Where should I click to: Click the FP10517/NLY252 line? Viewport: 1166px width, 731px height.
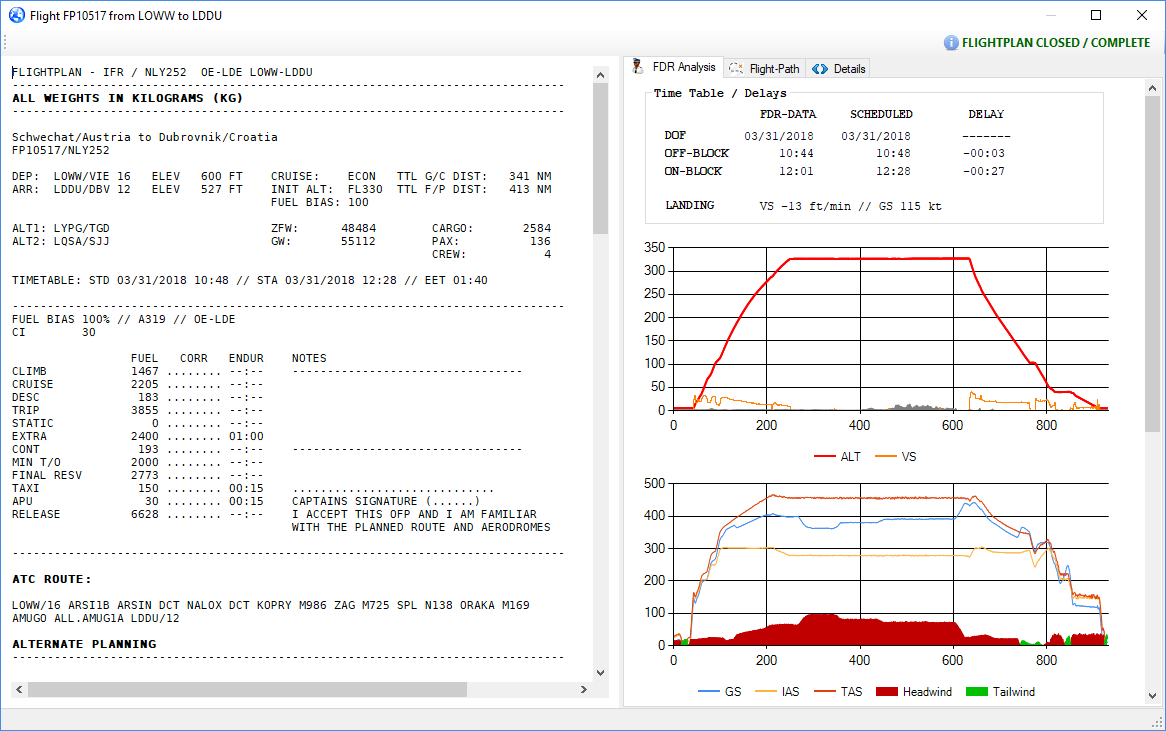pyautogui.click(x=60, y=150)
